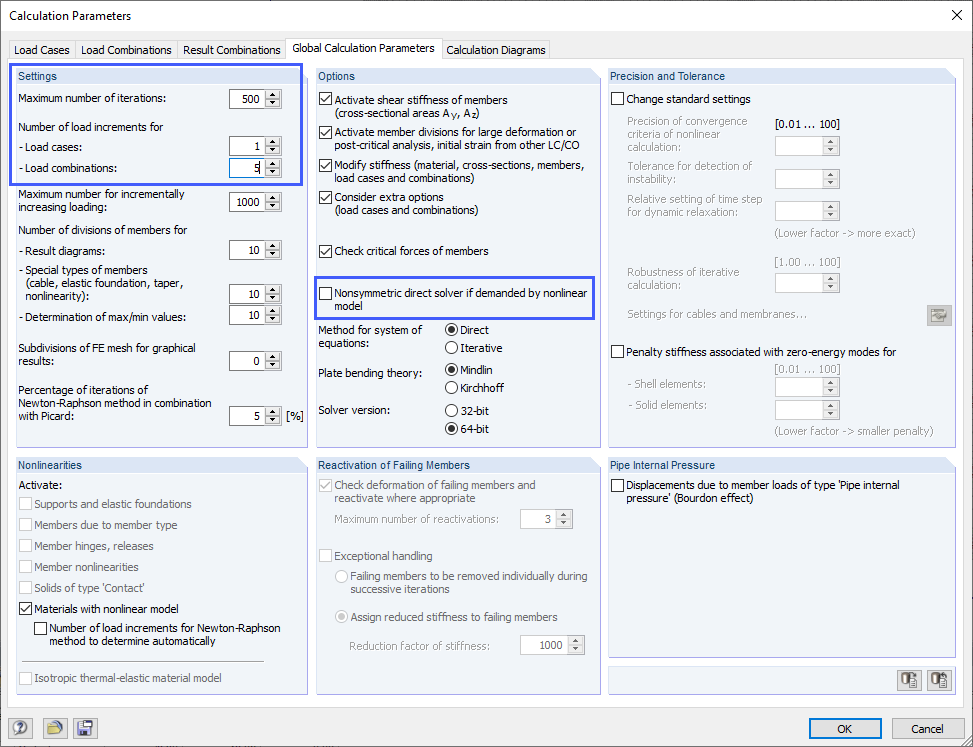Export parameters to database via left database icon
This screenshot has height=747, width=973.
coord(909,680)
